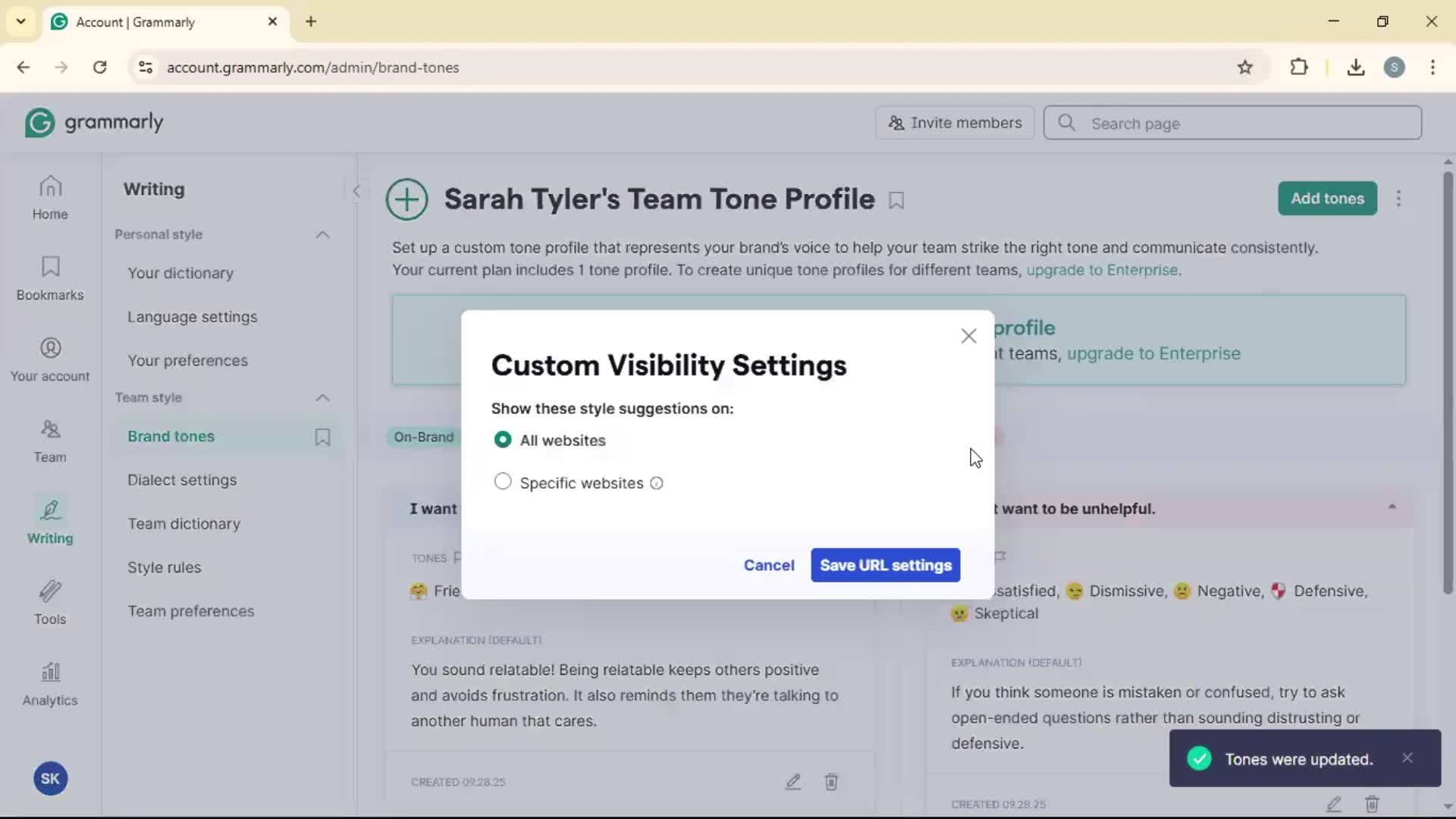Go to Your account sidebar icon

point(50,359)
